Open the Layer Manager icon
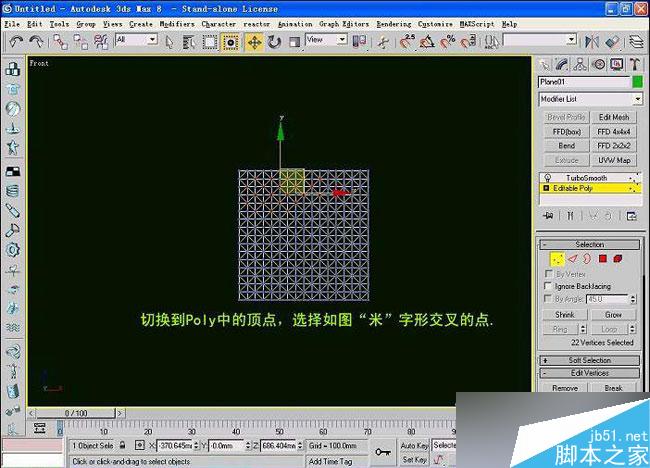Image resolution: width=650 pixels, height=468 pixels. pos(636,41)
